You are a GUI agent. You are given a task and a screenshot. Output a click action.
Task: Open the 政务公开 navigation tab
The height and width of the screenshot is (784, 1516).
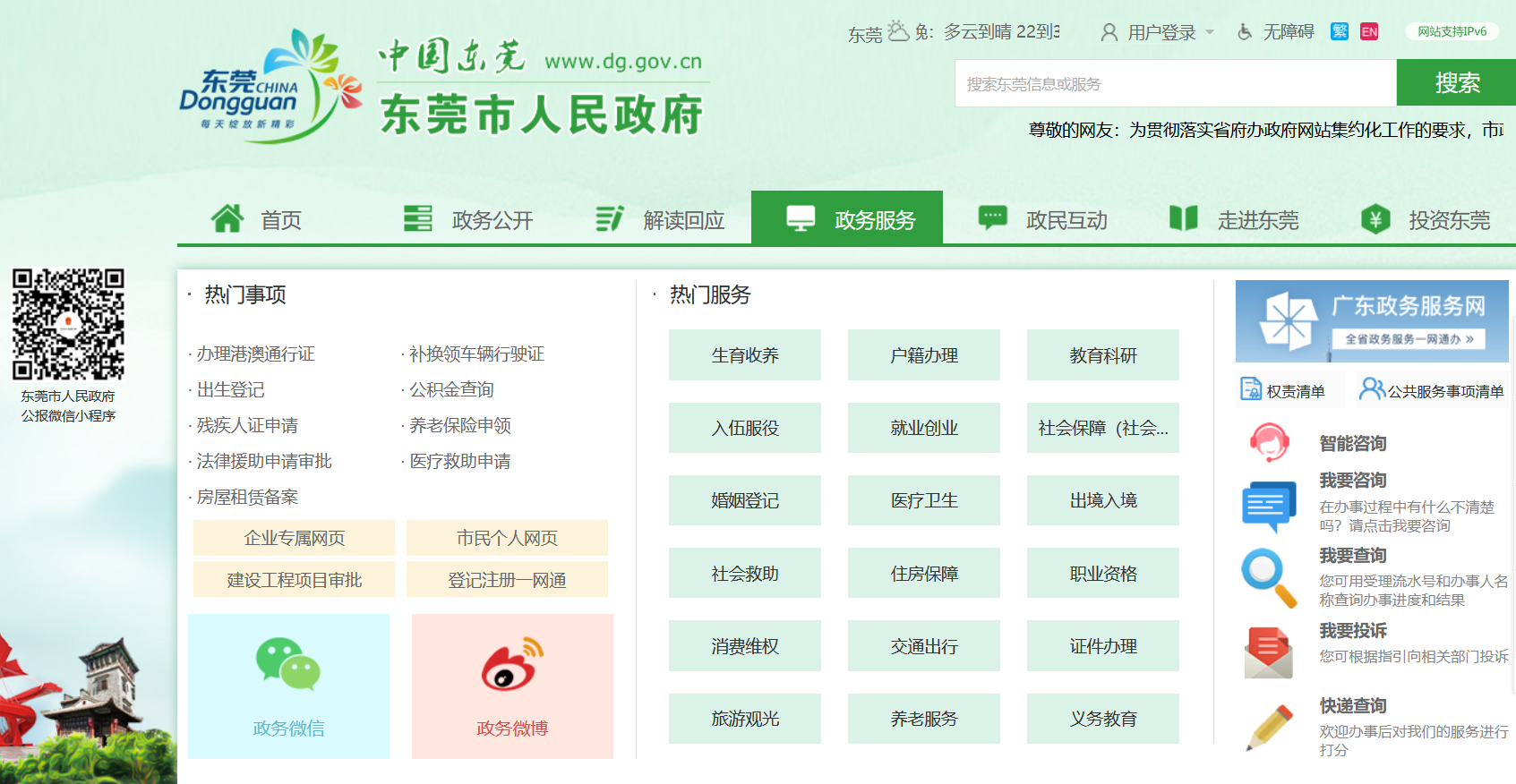tap(468, 219)
